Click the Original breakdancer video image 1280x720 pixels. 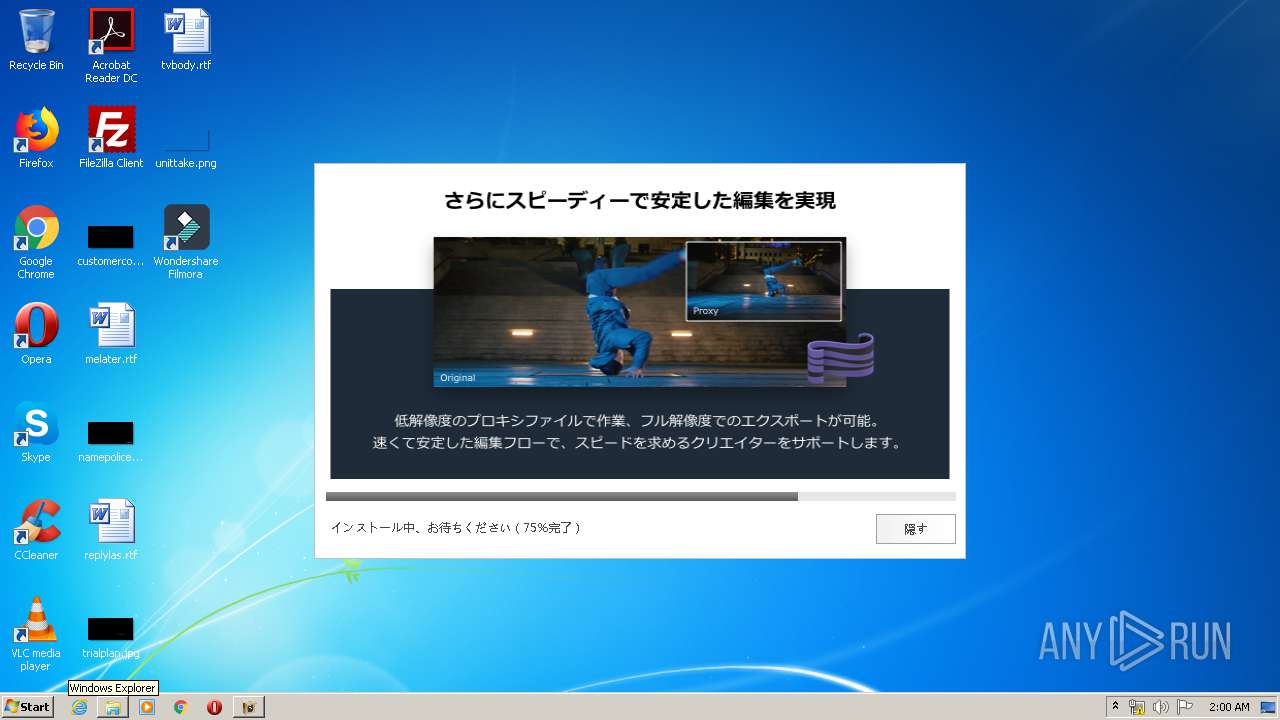click(640, 312)
